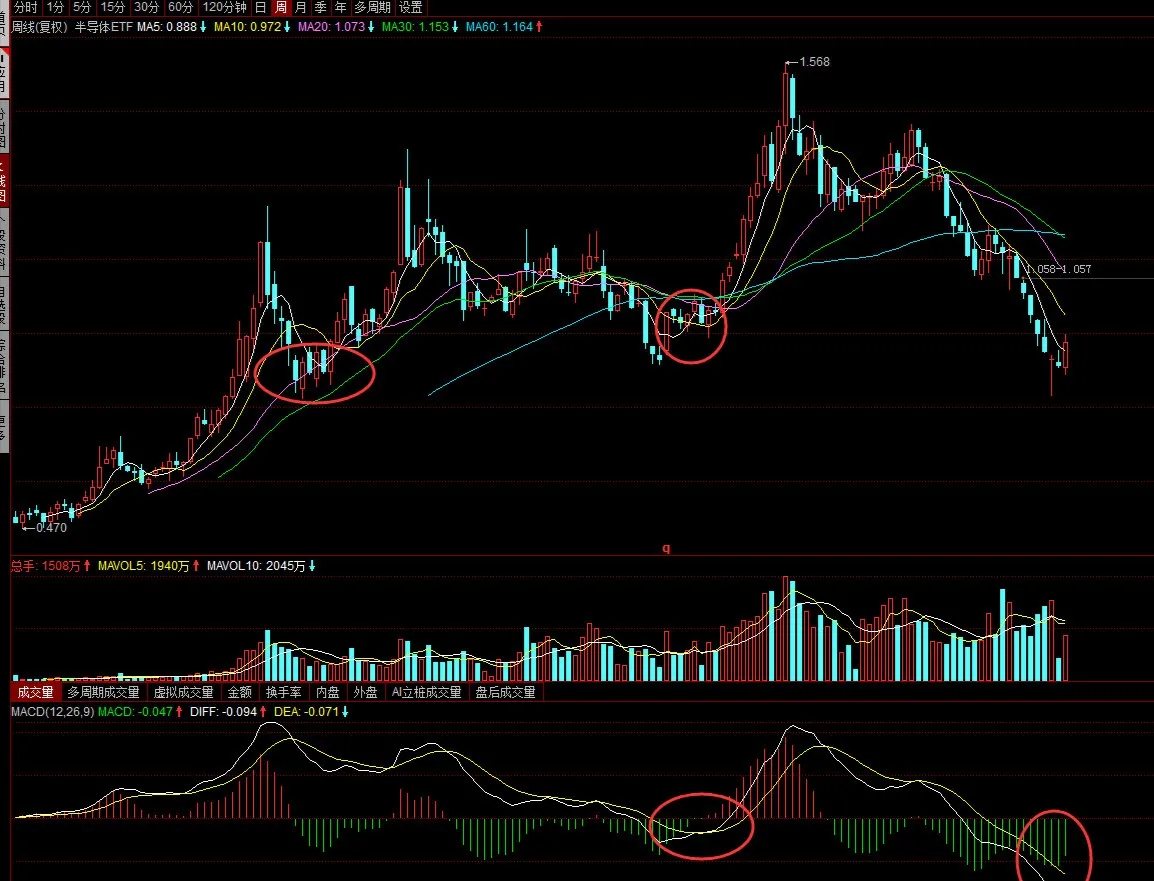Switch to the AI立桩成交量 indicator tab
This screenshot has width=1154, height=881.
point(426,692)
